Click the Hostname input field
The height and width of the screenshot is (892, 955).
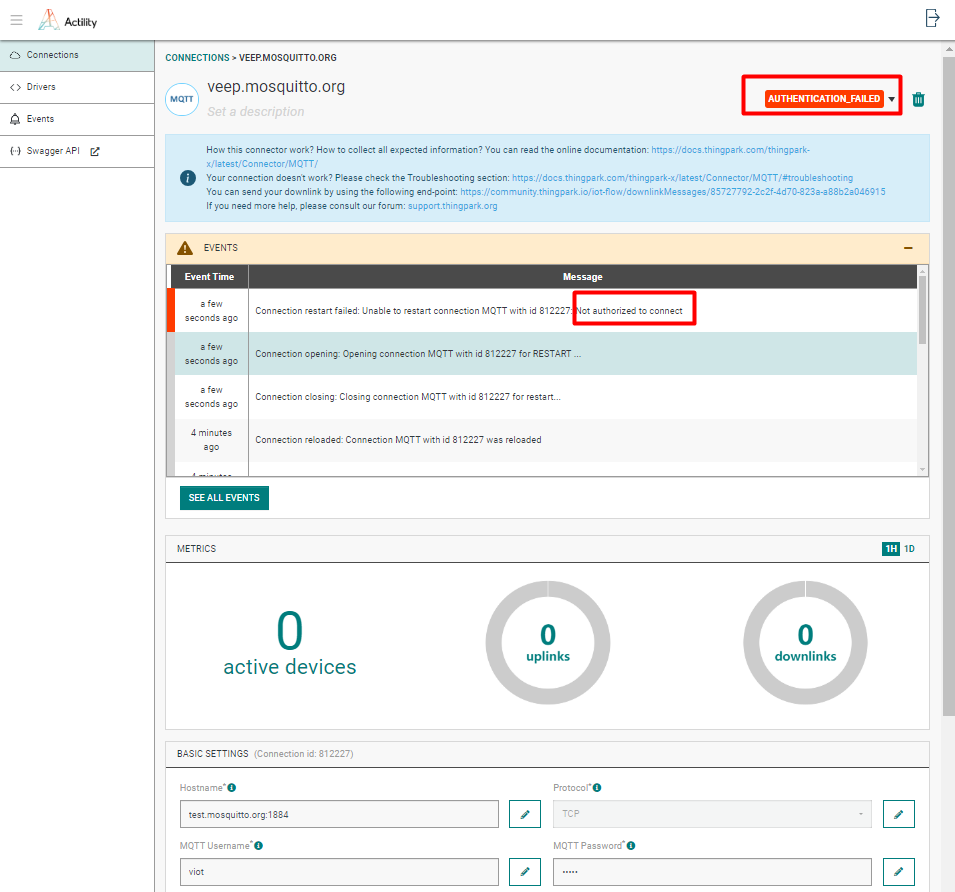(x=339, y=814)
